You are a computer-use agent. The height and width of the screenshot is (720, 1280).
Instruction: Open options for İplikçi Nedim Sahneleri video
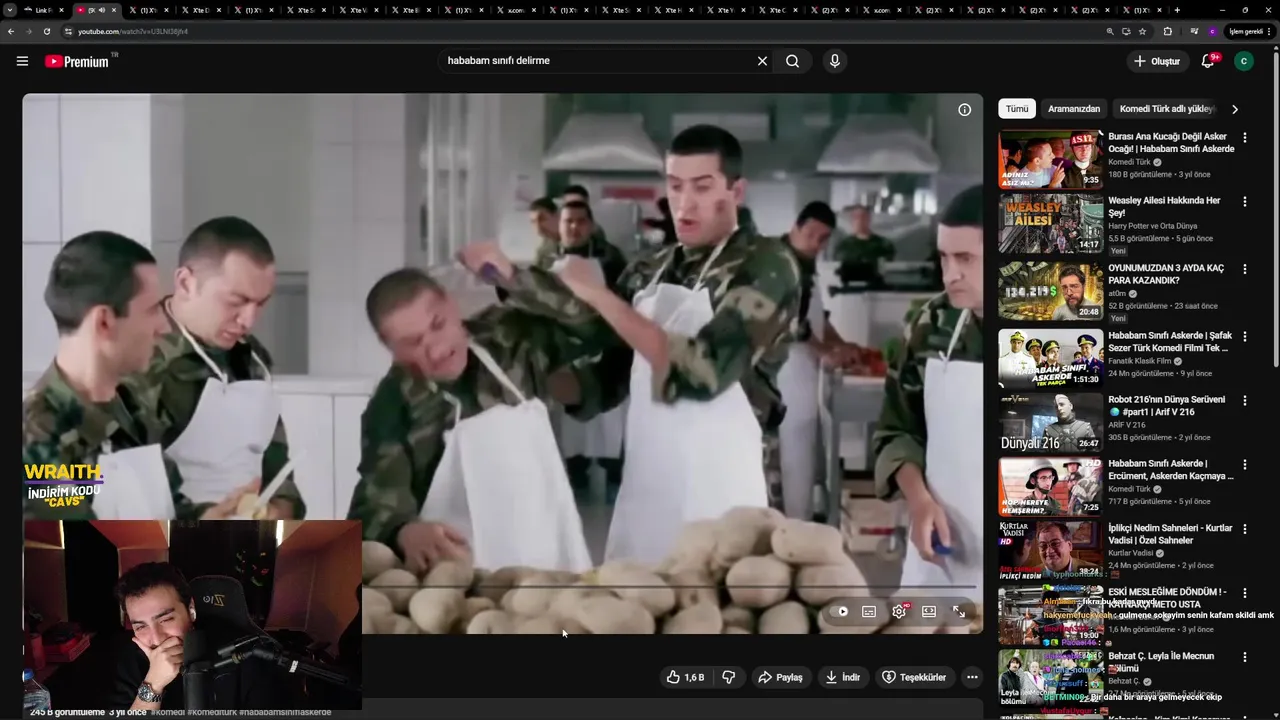click(x=1245, y=529)
